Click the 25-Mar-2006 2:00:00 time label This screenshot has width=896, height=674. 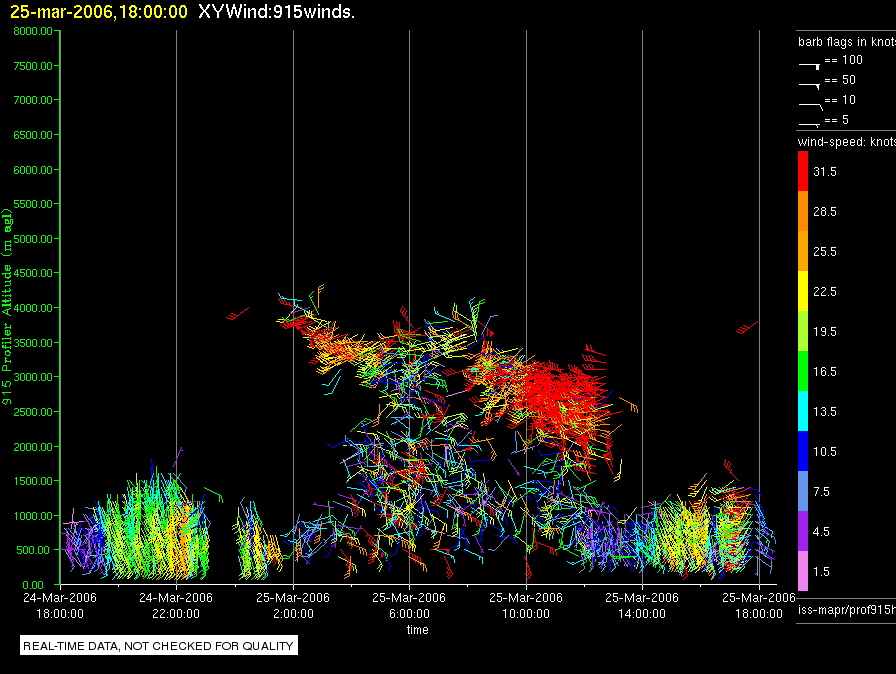[293, 605]
